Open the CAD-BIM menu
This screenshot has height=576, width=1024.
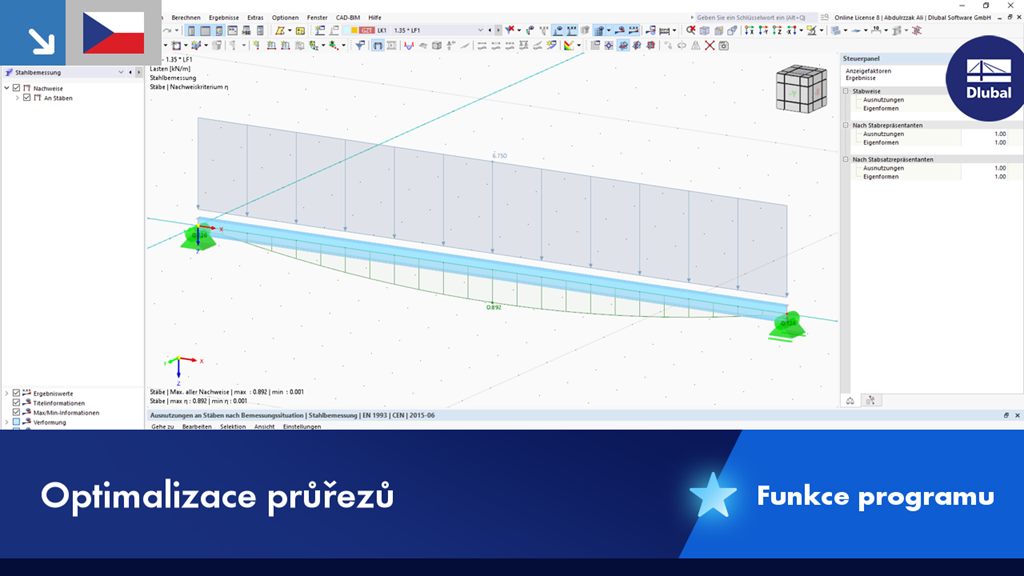coord(347,17)
